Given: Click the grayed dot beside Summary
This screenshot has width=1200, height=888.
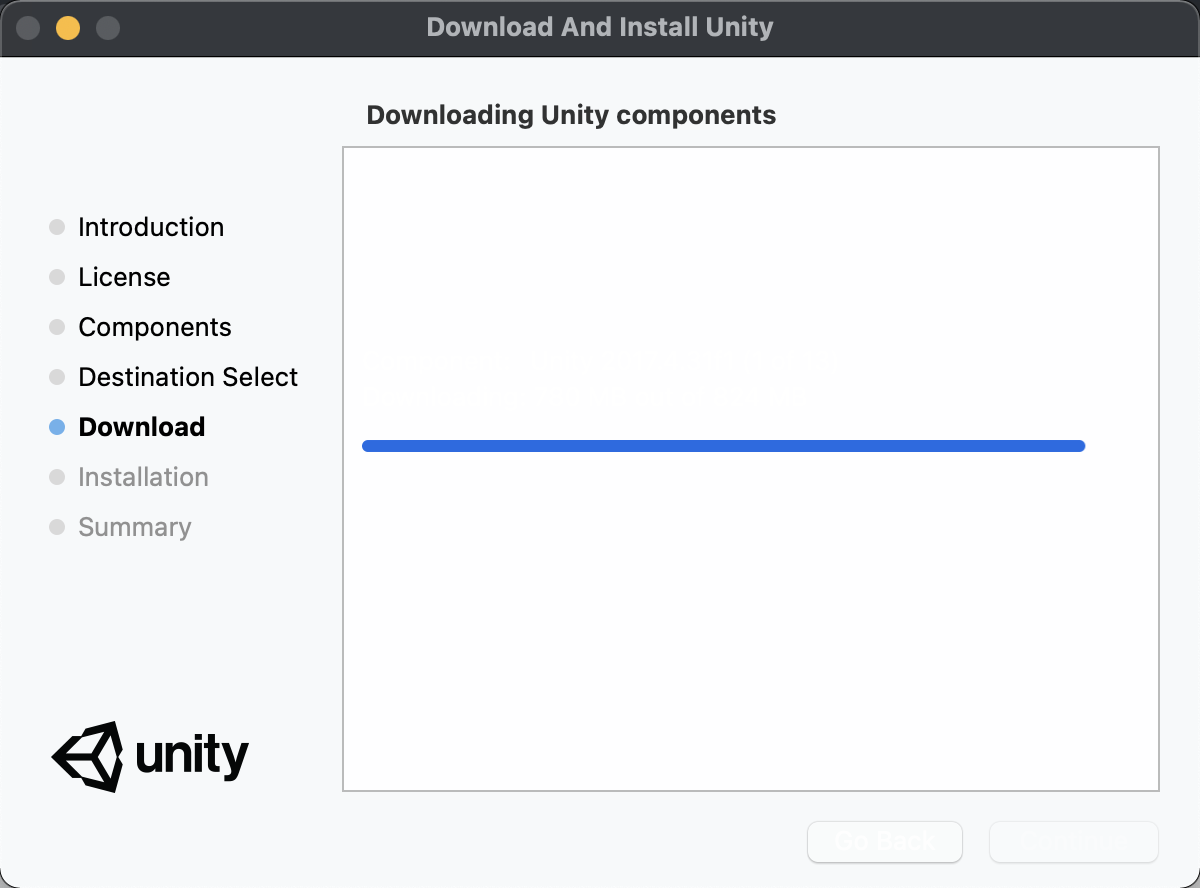Looking at the screenshot, I should [56, 527].
